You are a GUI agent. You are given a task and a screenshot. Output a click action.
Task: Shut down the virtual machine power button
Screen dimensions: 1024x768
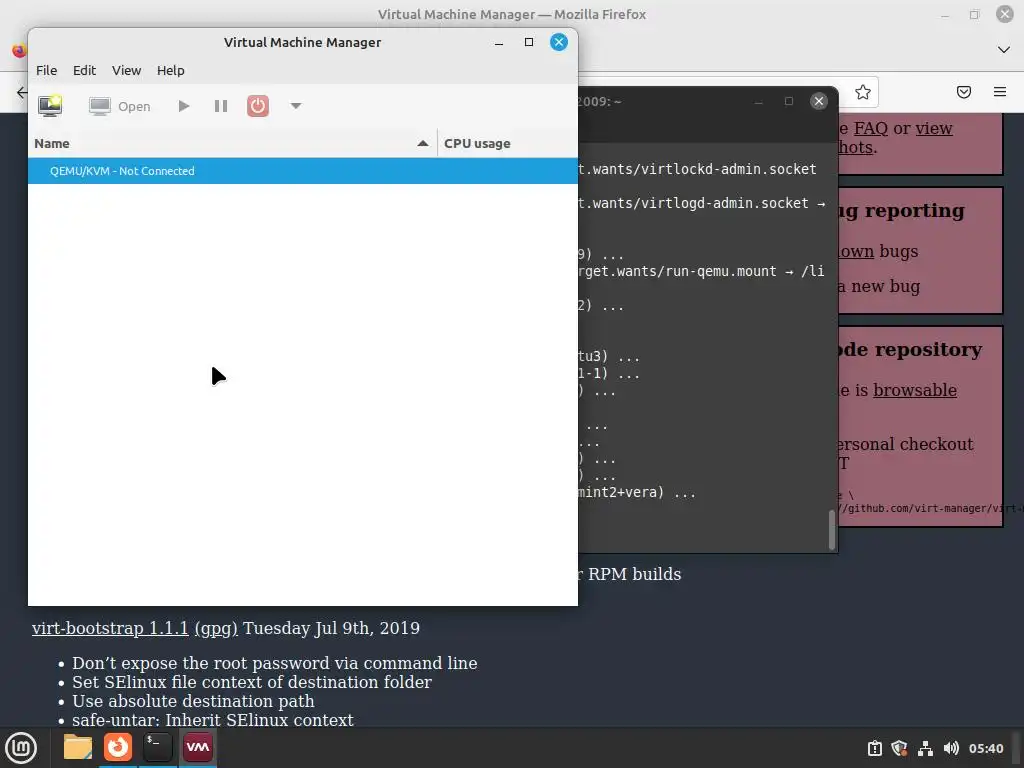click(258, 106)
